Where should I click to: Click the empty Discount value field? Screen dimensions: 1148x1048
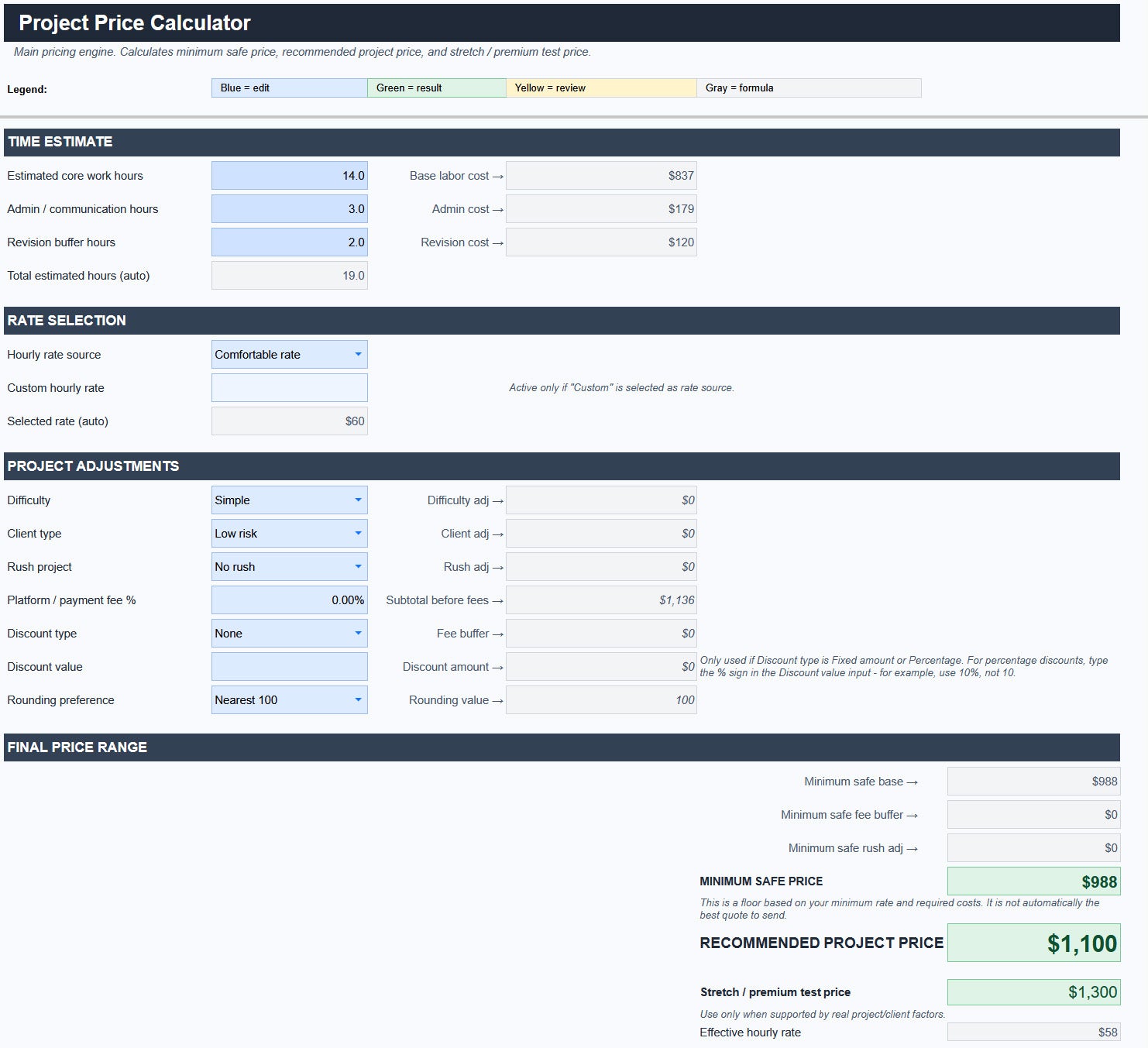[x=289, y=667]
